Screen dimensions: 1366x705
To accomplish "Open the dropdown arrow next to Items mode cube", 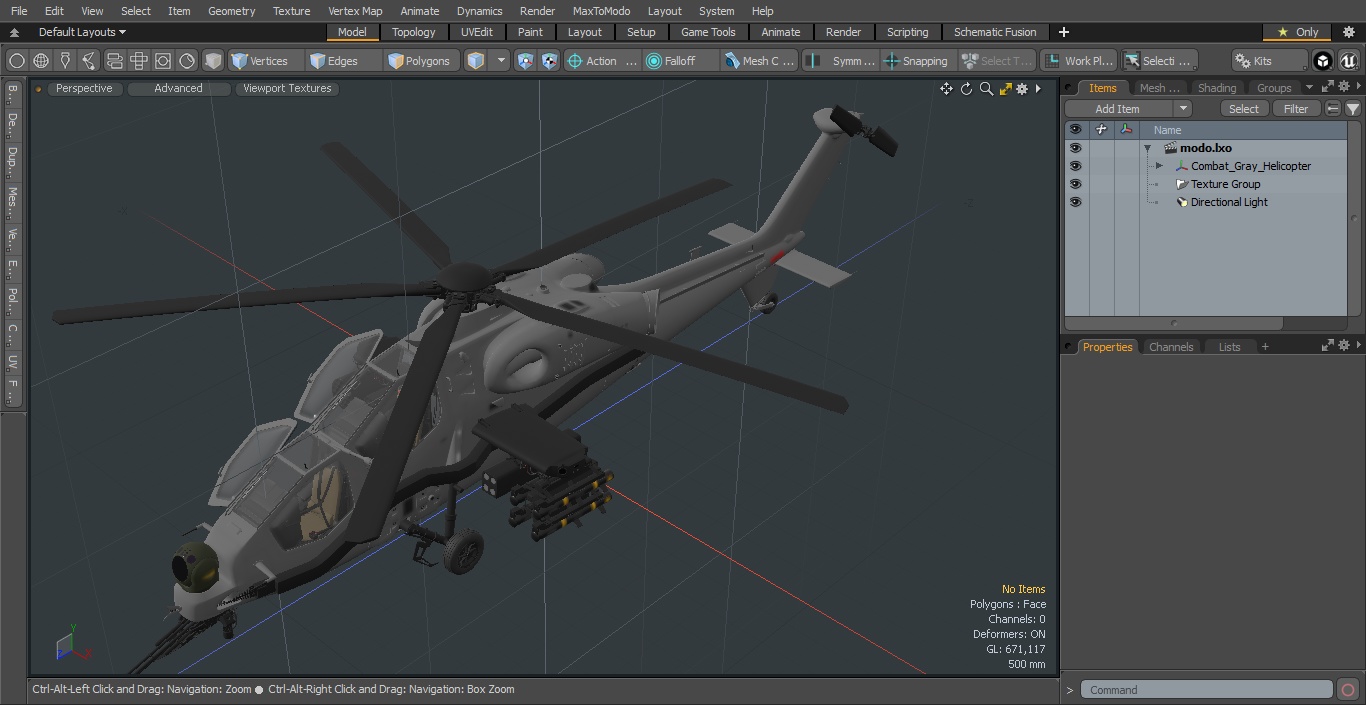I will [x=502, y=61].
